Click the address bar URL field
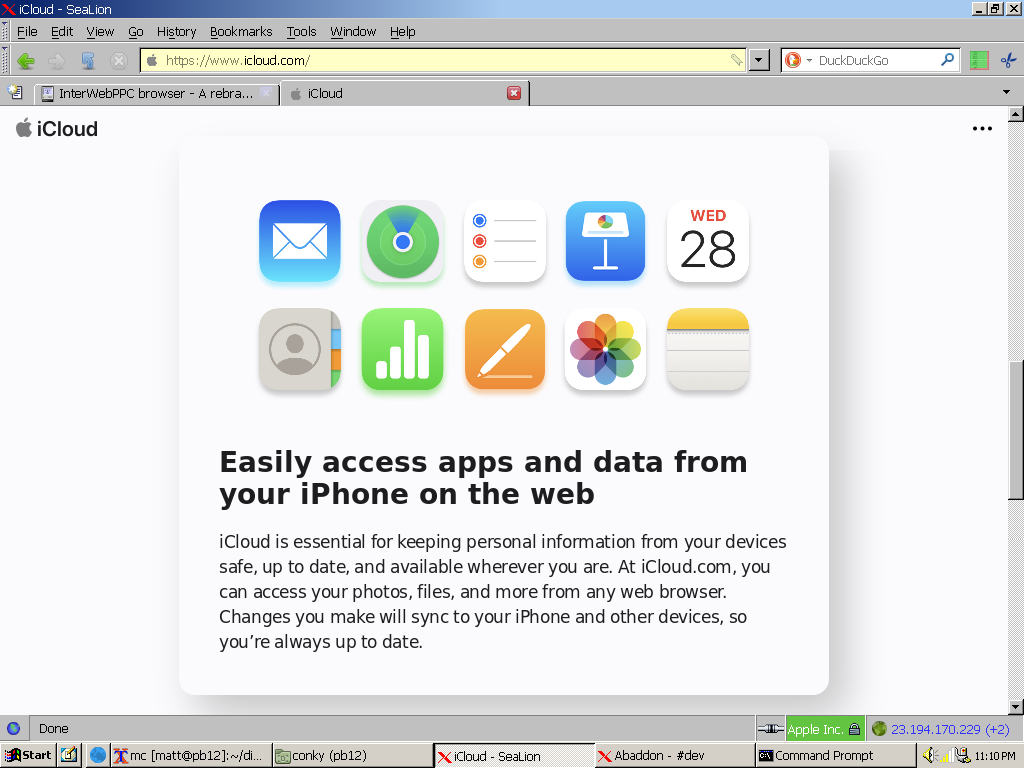Screen dimensions: 1024x768 coord(444,60)
